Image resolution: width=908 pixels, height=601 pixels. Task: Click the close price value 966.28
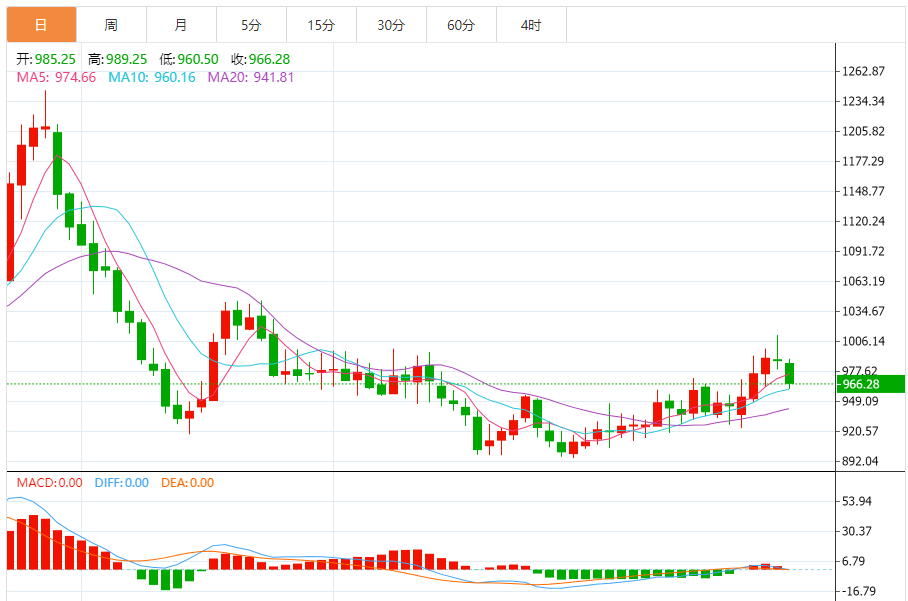pos(269,59)
